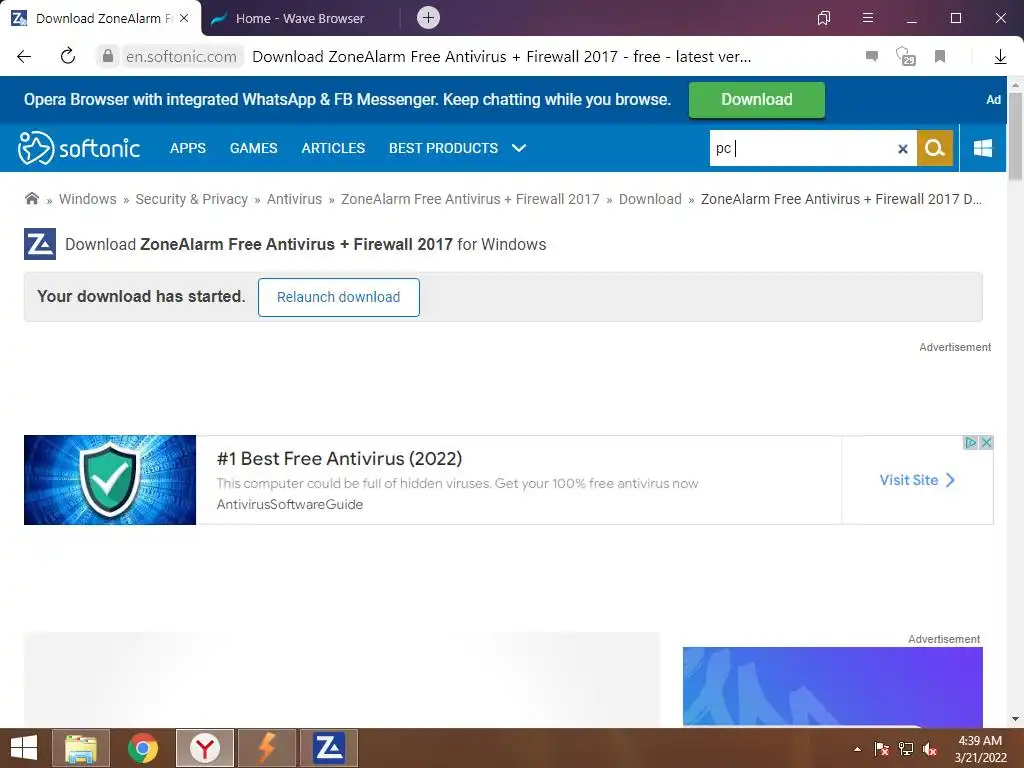This screenshot has height=768, width=1024.
Task: Open ZoneAlarm Free Antivirus + Firewall 2017 breadcrumb
Action: 470,199
